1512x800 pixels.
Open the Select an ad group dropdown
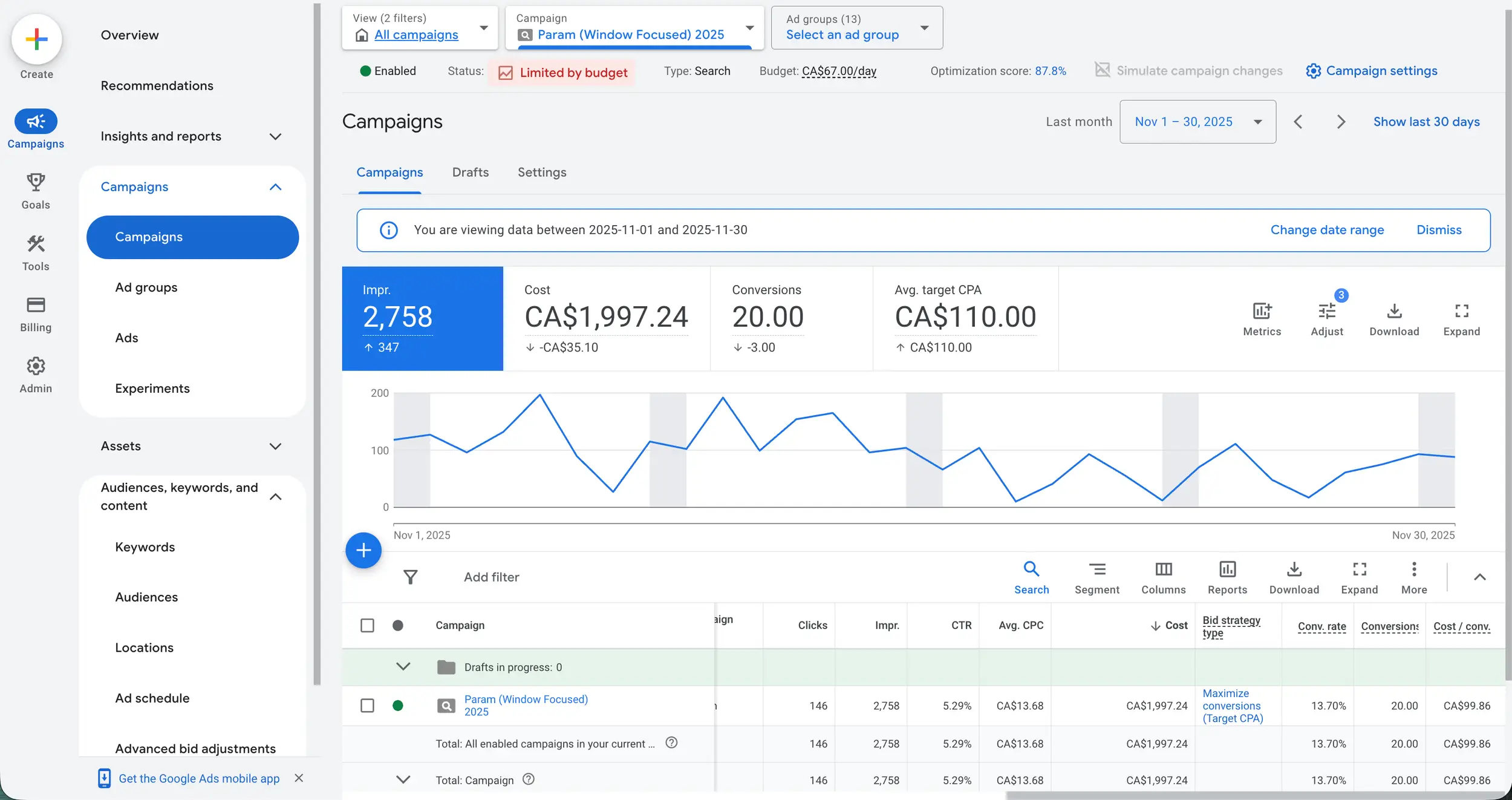[856, 28]
